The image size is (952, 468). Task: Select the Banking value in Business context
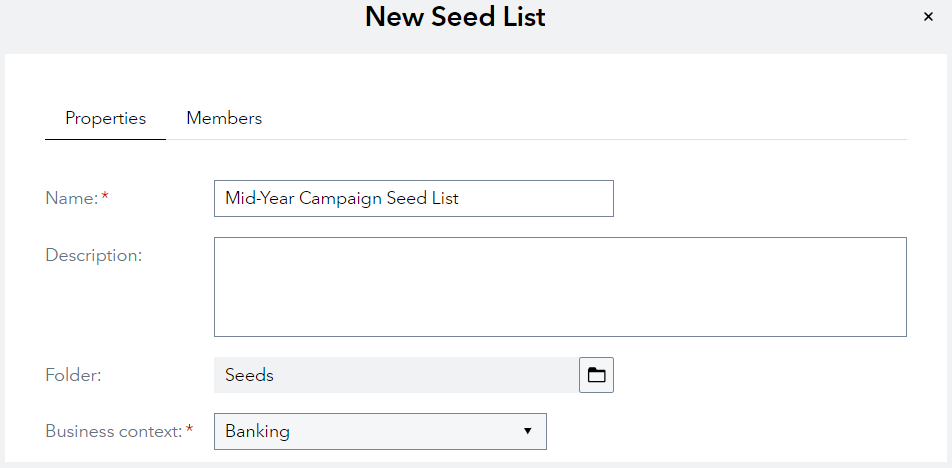pos(258,432)
